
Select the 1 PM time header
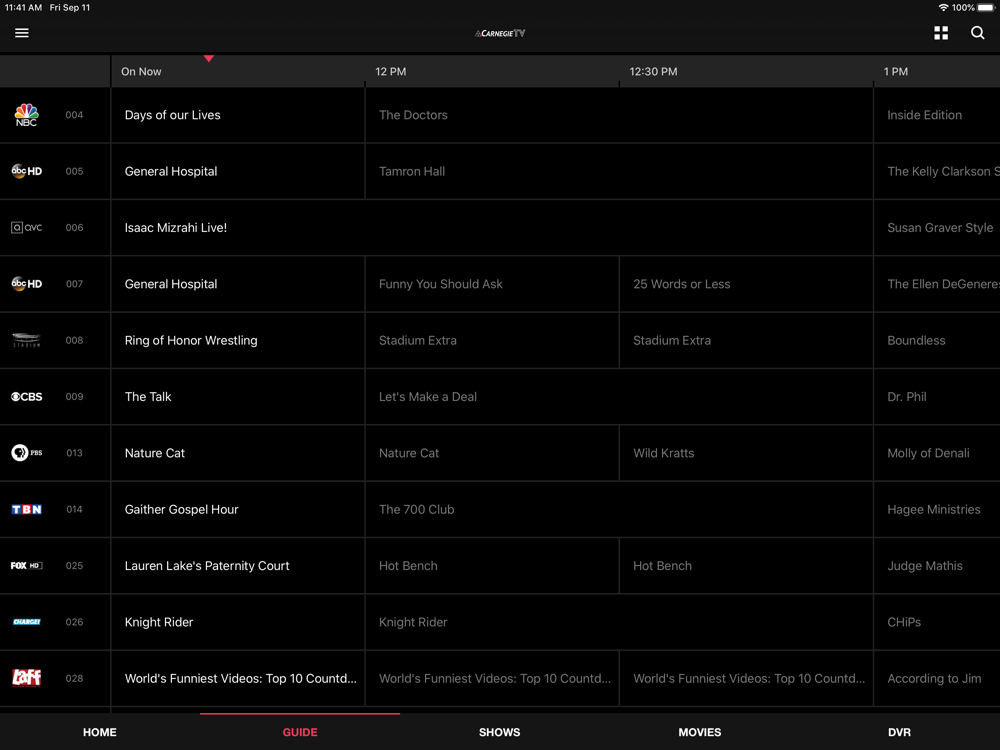pos(895,71)
